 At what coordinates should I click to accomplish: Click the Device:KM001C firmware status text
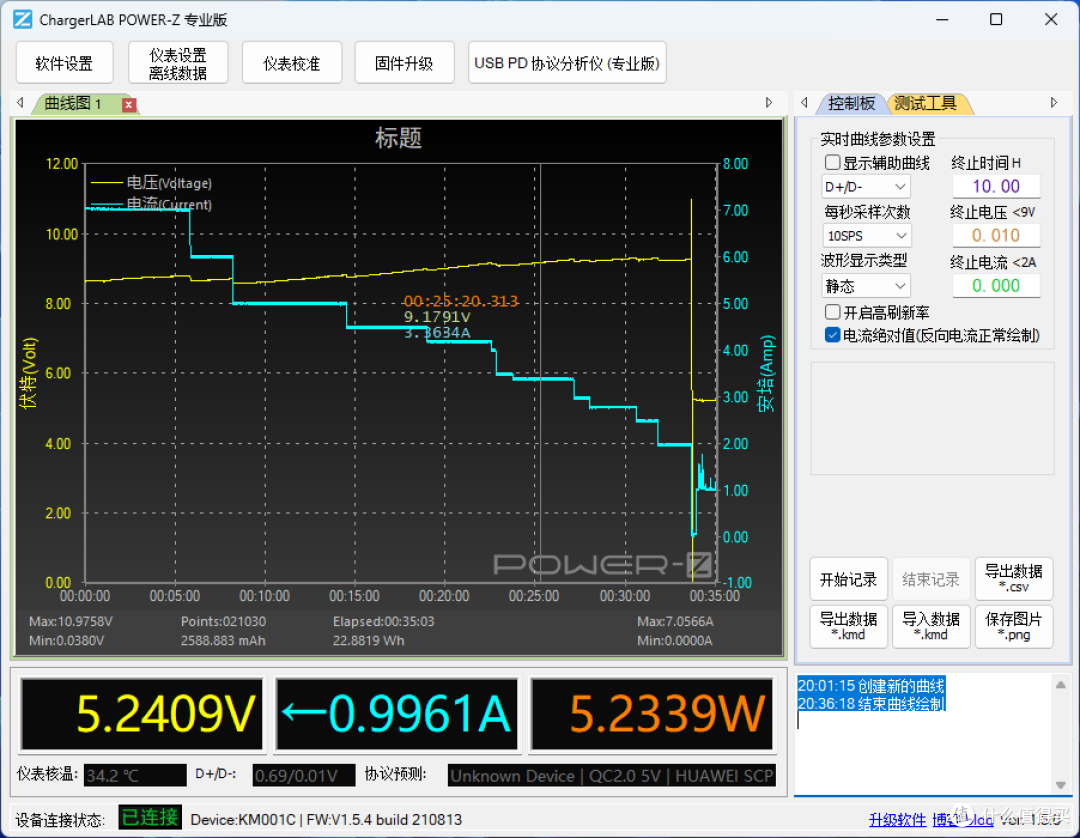coord(326,819)
